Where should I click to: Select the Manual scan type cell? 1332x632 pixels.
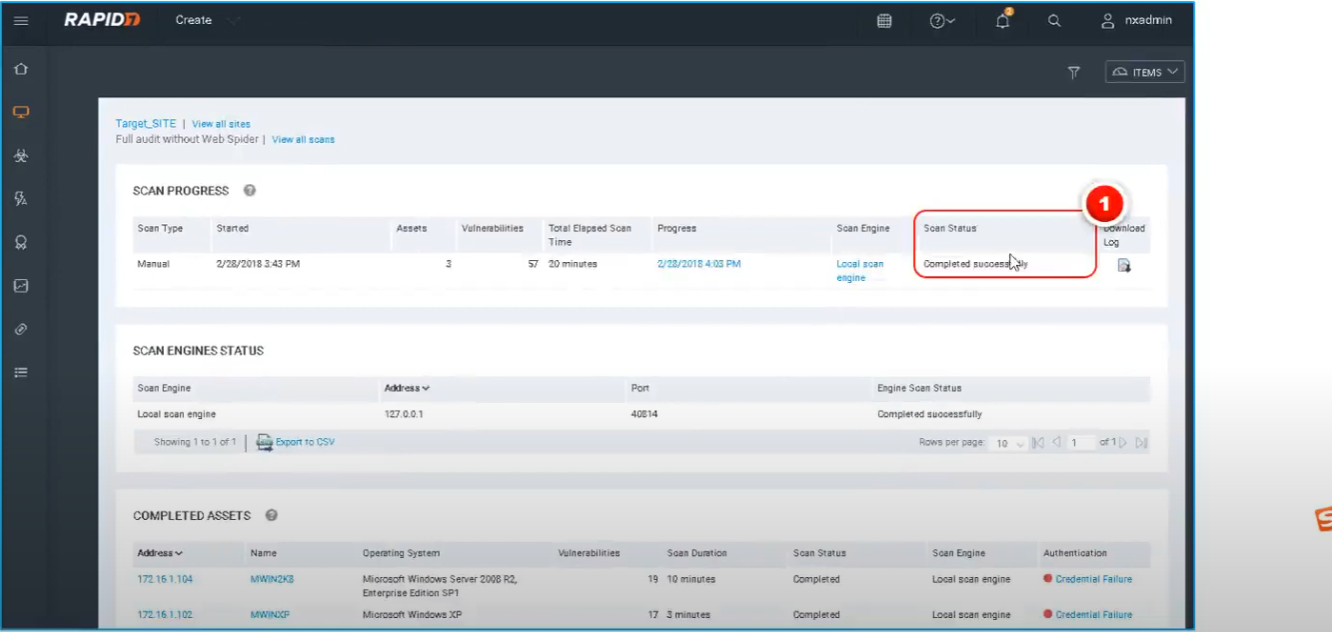point(153,264)
